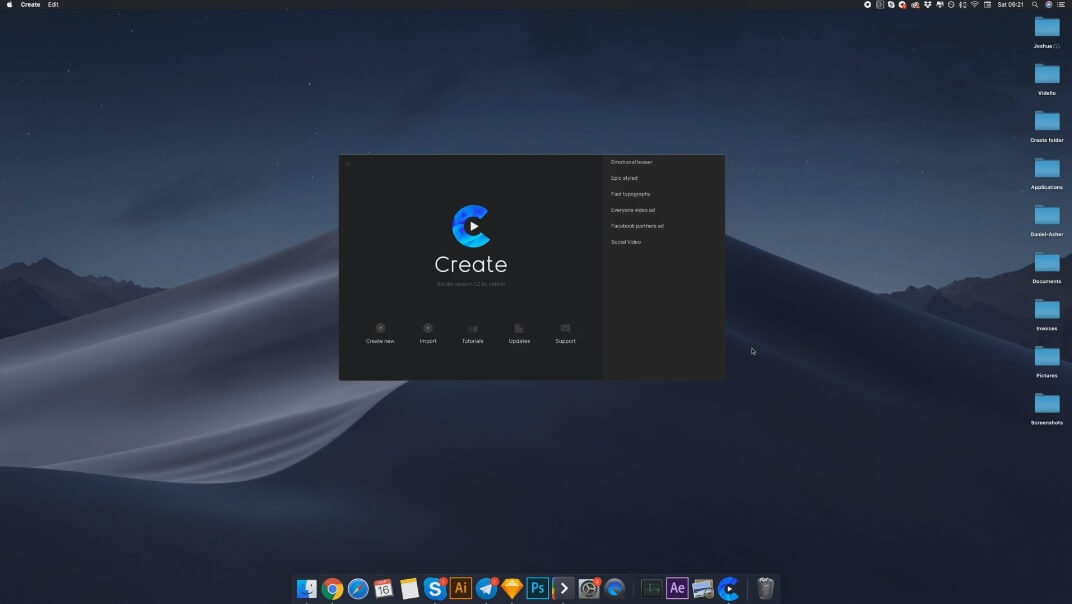The height and width of the screenshot is (604, 1072).
Task: Open Preview app in the dock
Action: [x=703, y=588]
